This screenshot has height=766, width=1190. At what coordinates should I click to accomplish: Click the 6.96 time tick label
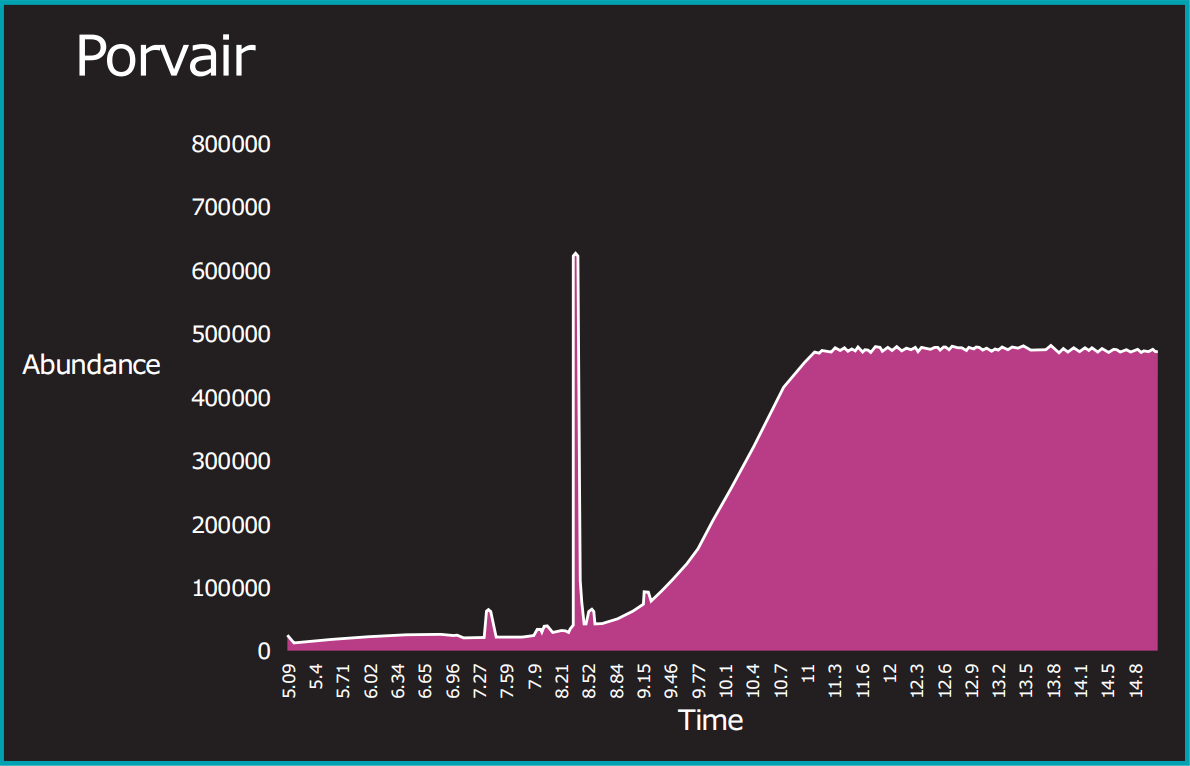click(x=452, y=681)
